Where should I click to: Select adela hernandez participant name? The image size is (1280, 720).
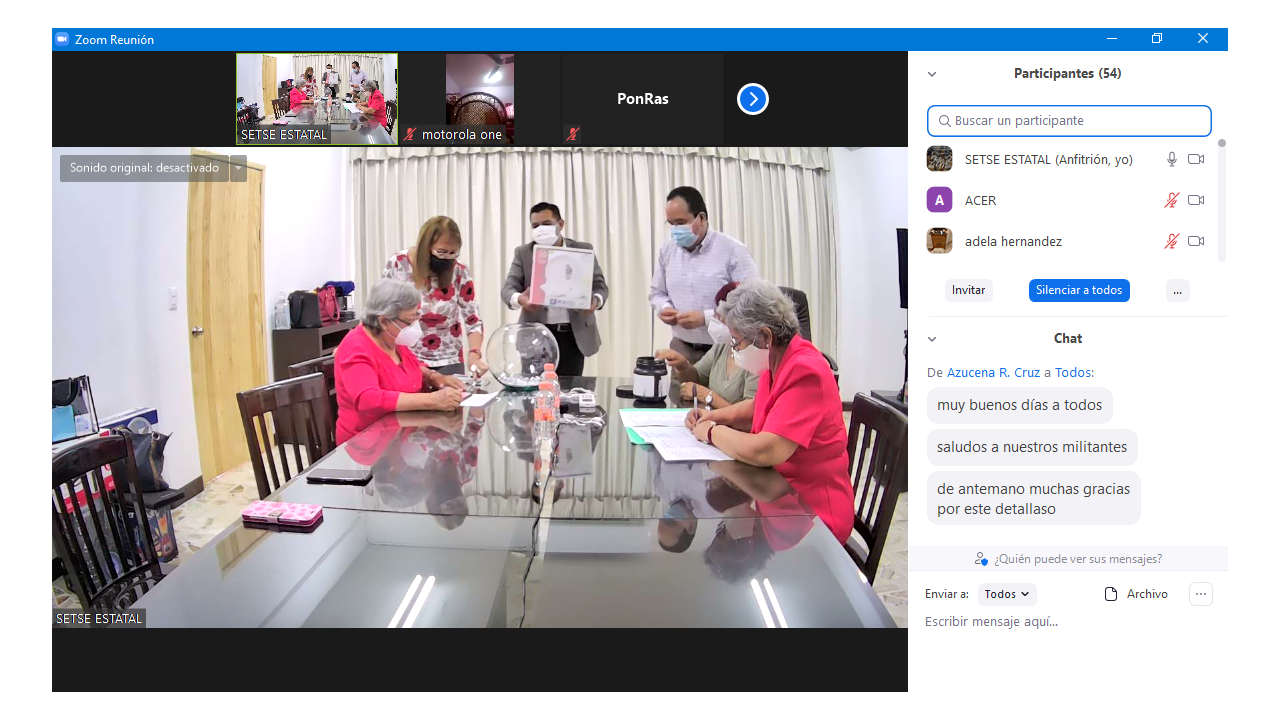pos(1013,241)
